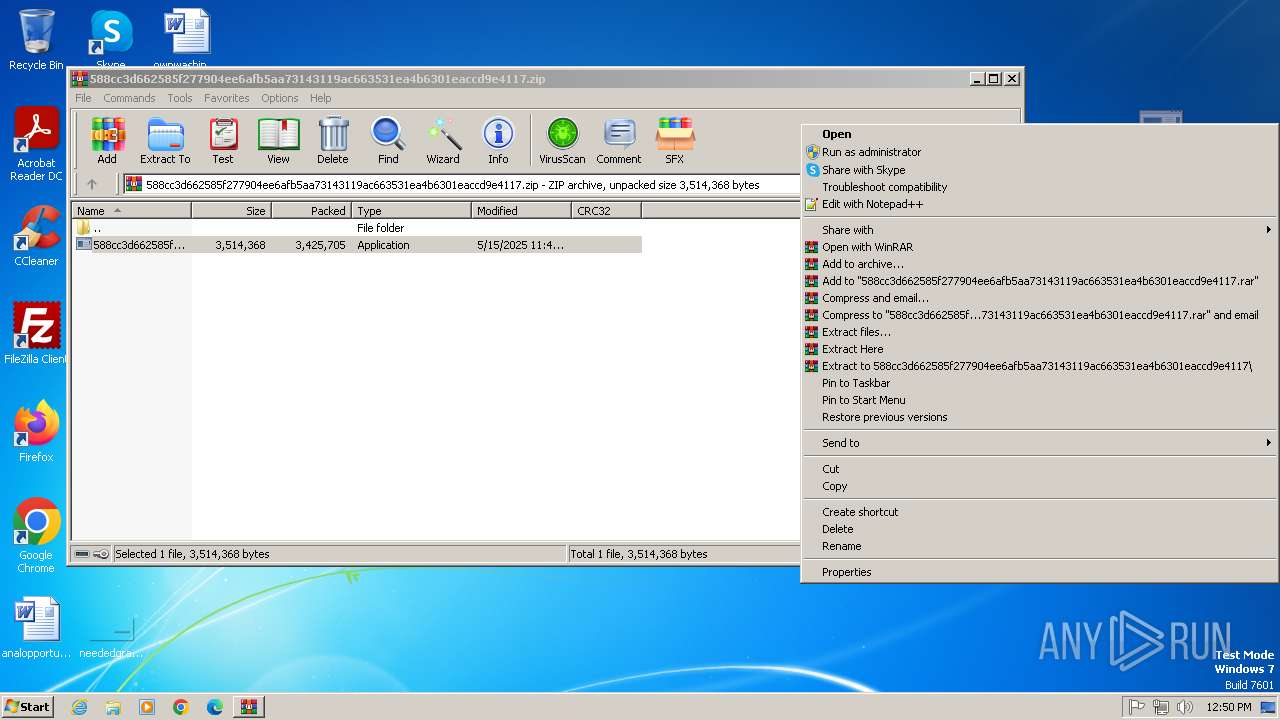Screen dimensions: 1280x720
Task: Open Acrobat Reader DC desktop shortcut
Action: tap(36, 144)
